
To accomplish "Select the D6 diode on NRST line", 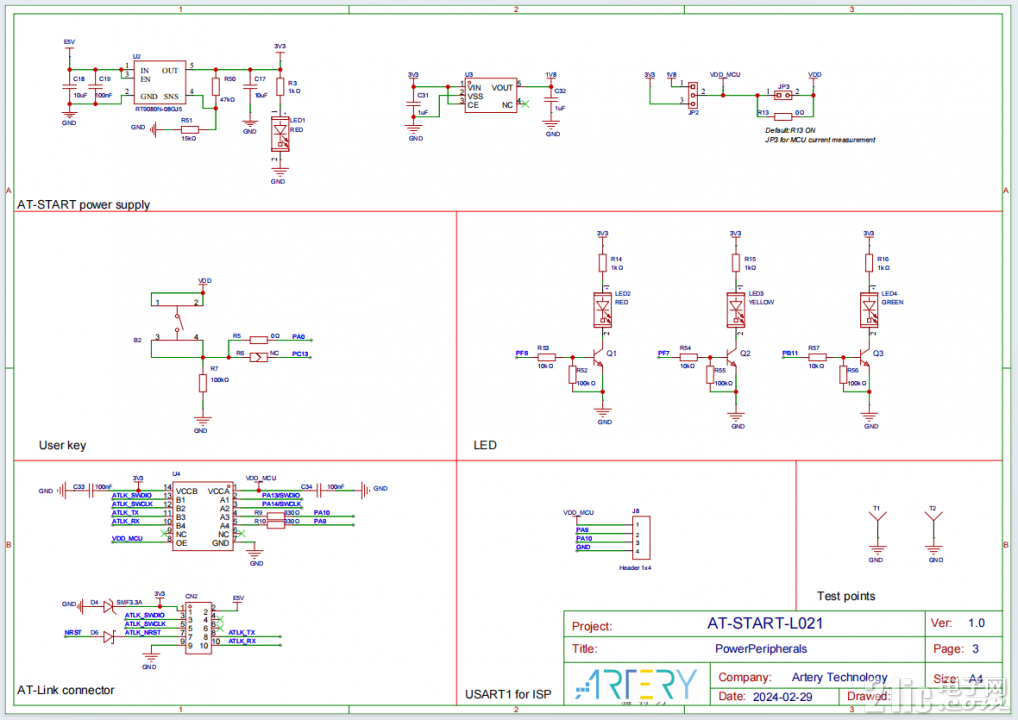I will (x=108, y=638).
